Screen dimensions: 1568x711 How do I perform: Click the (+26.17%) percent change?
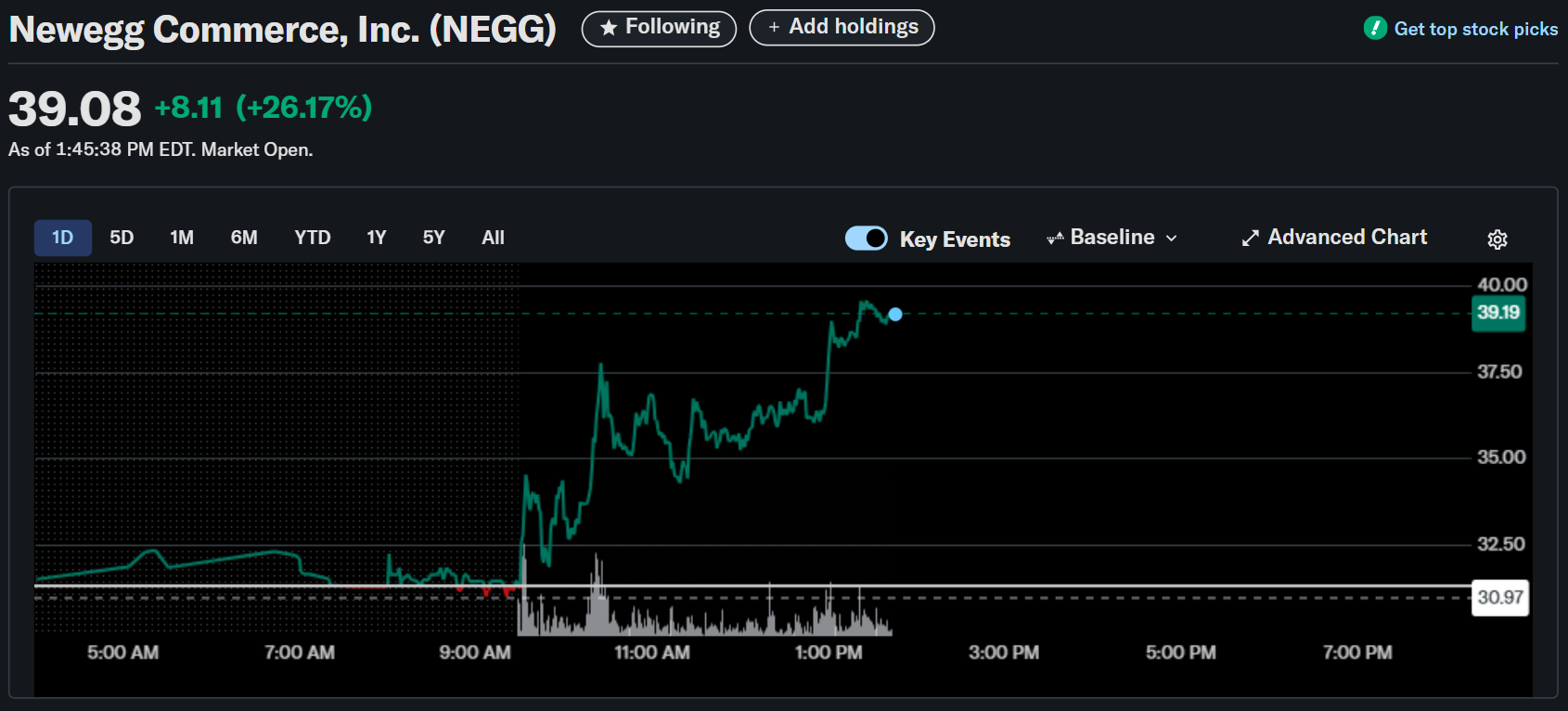coord(304,108)
